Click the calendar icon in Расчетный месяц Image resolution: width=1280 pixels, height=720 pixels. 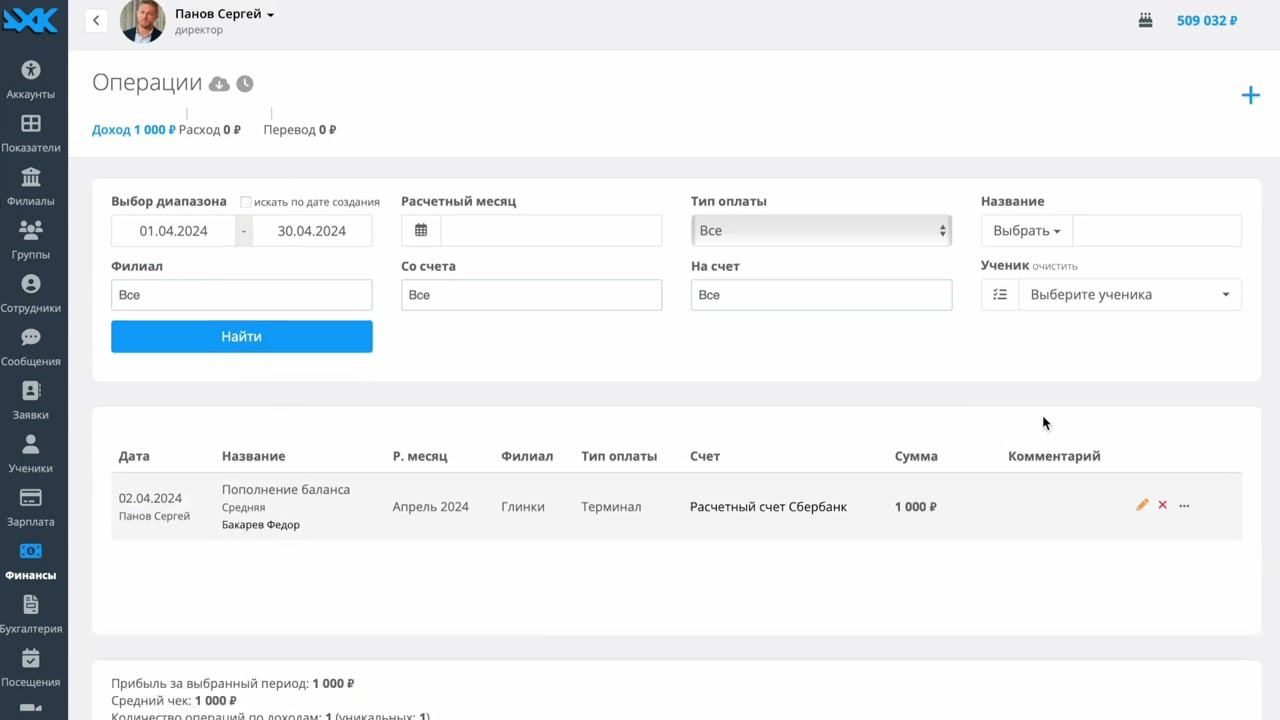coord(421,230)
